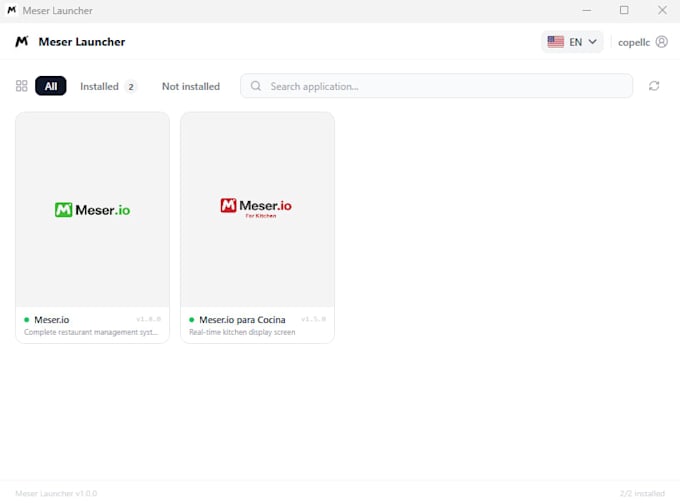This screenshot has width=680, height=503.
Task: Open the EN language dropdown
Action: tap(572, 42)
